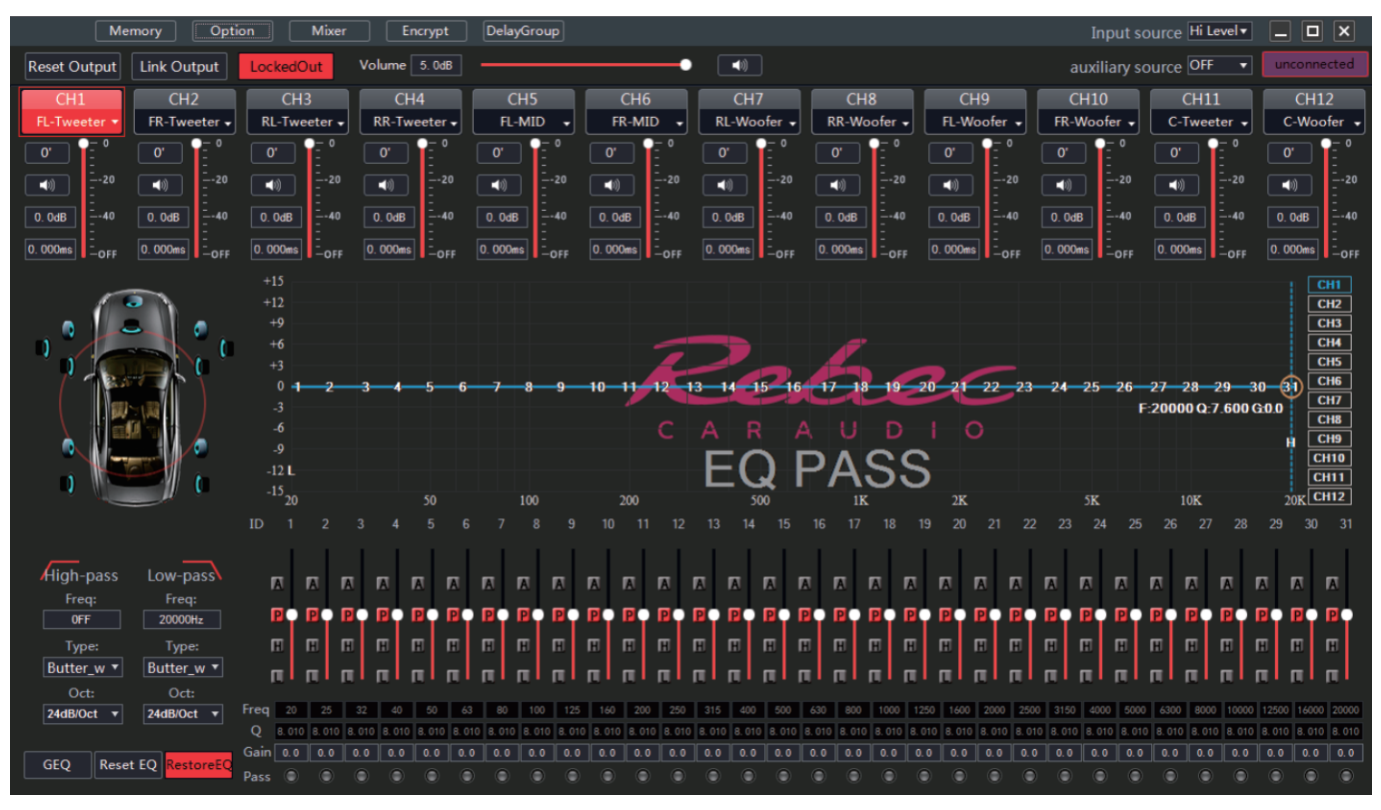Click the 'H' button on EQ band 31

(1331, 646)
